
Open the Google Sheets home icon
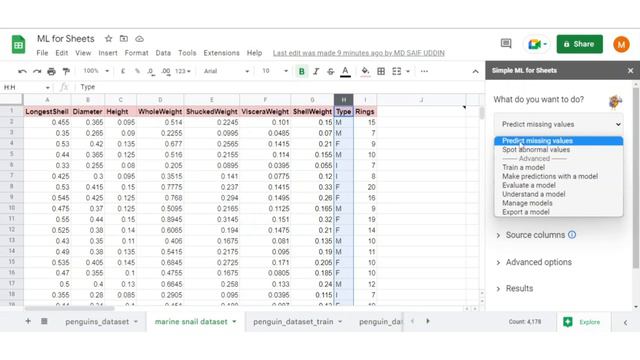18,44
